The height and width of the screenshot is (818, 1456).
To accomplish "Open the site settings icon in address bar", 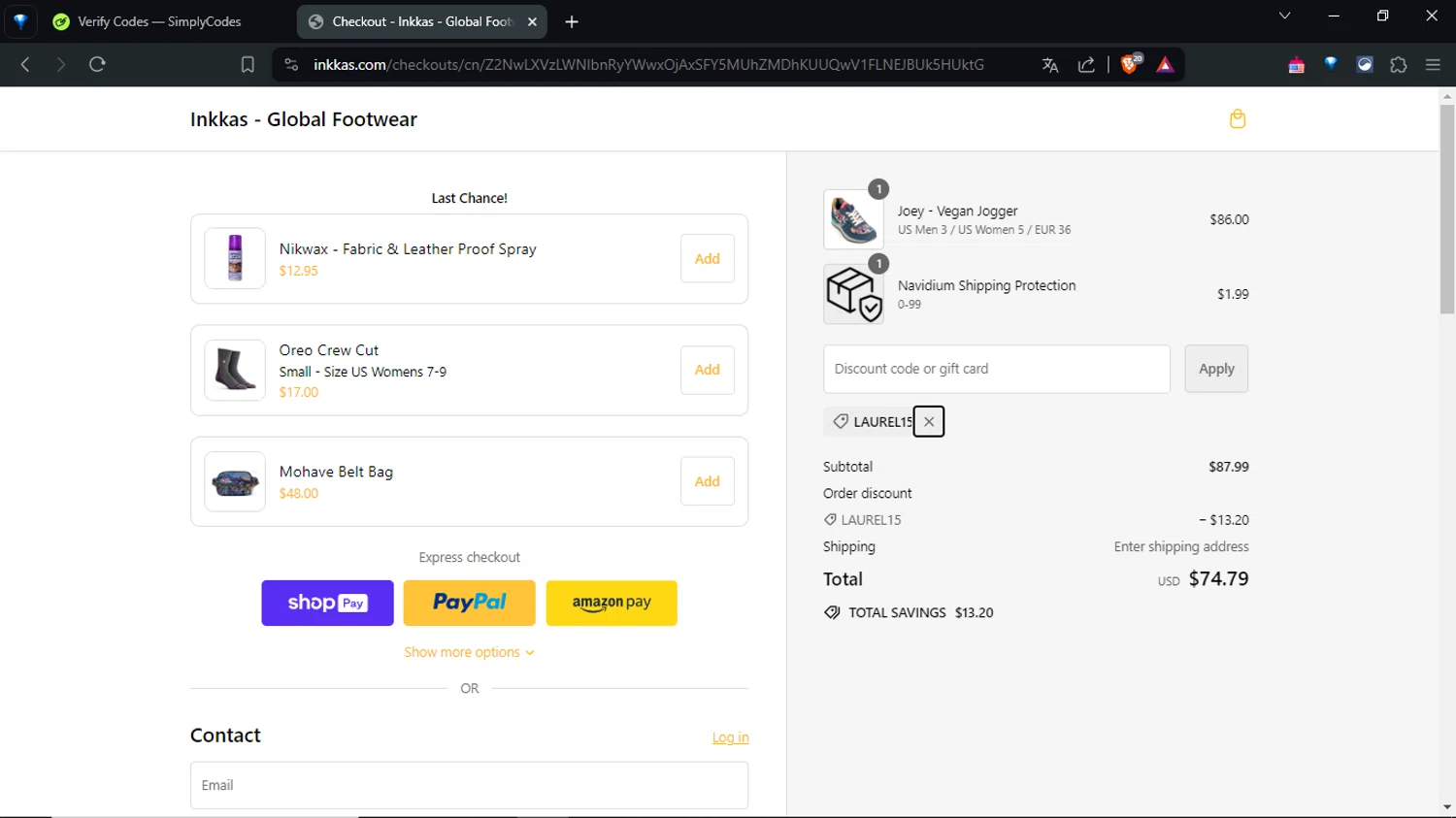I will [291, 65].
